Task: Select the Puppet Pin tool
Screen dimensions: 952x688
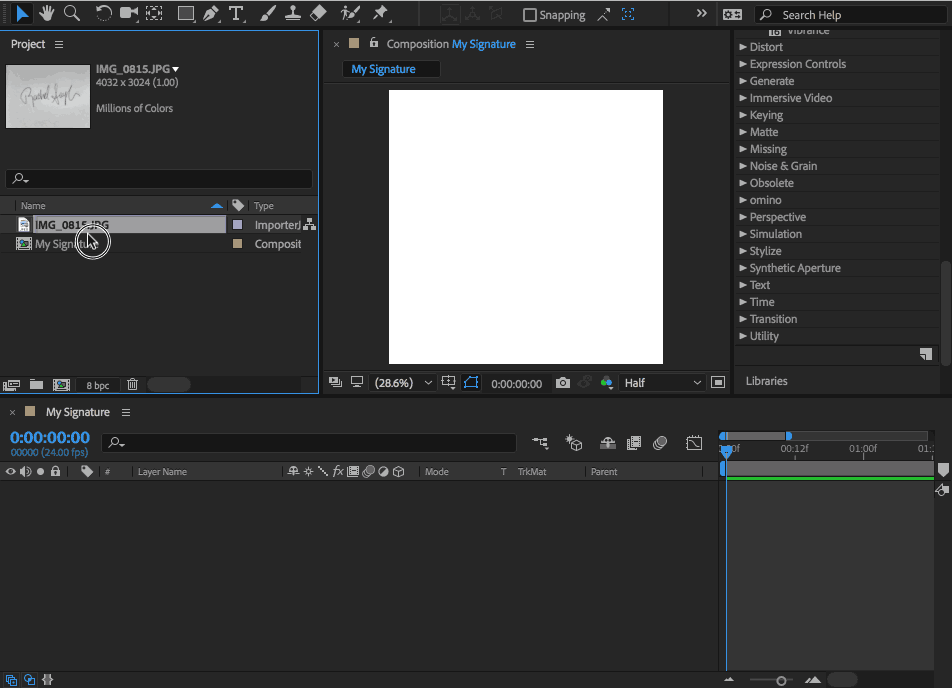Action: pos(380,13)
